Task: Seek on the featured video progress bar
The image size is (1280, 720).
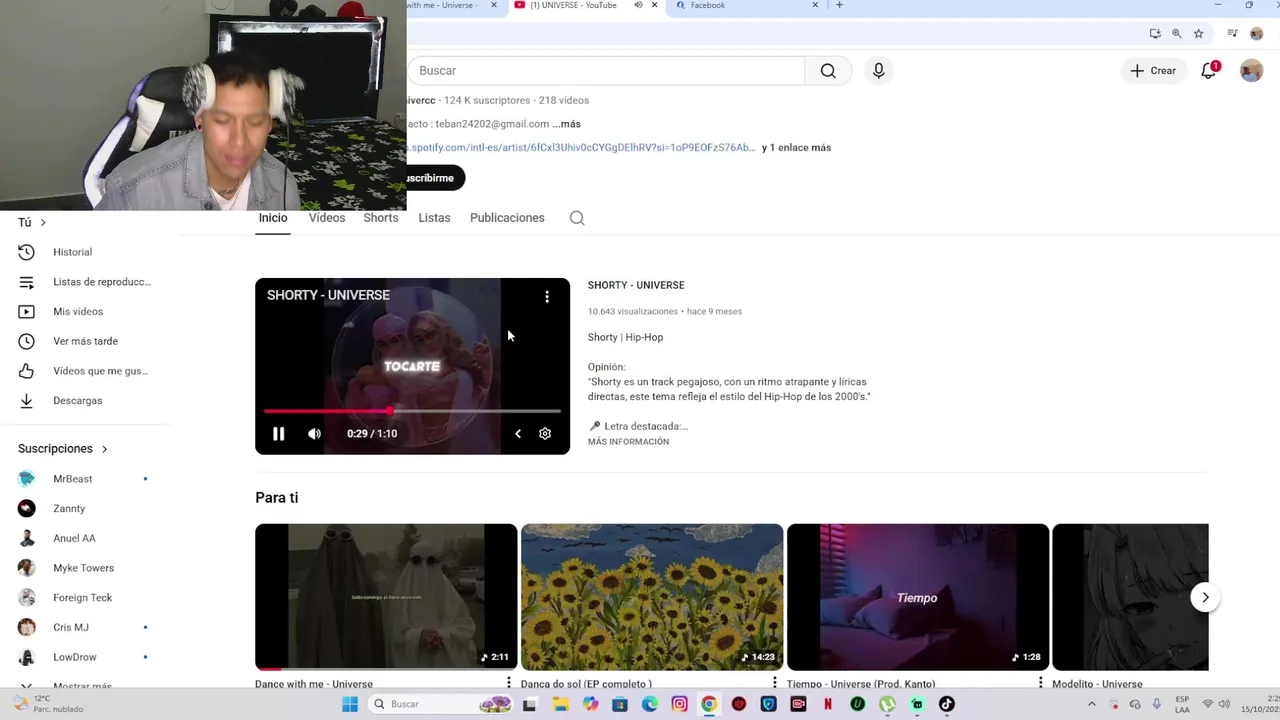Action: coord(412,411)
